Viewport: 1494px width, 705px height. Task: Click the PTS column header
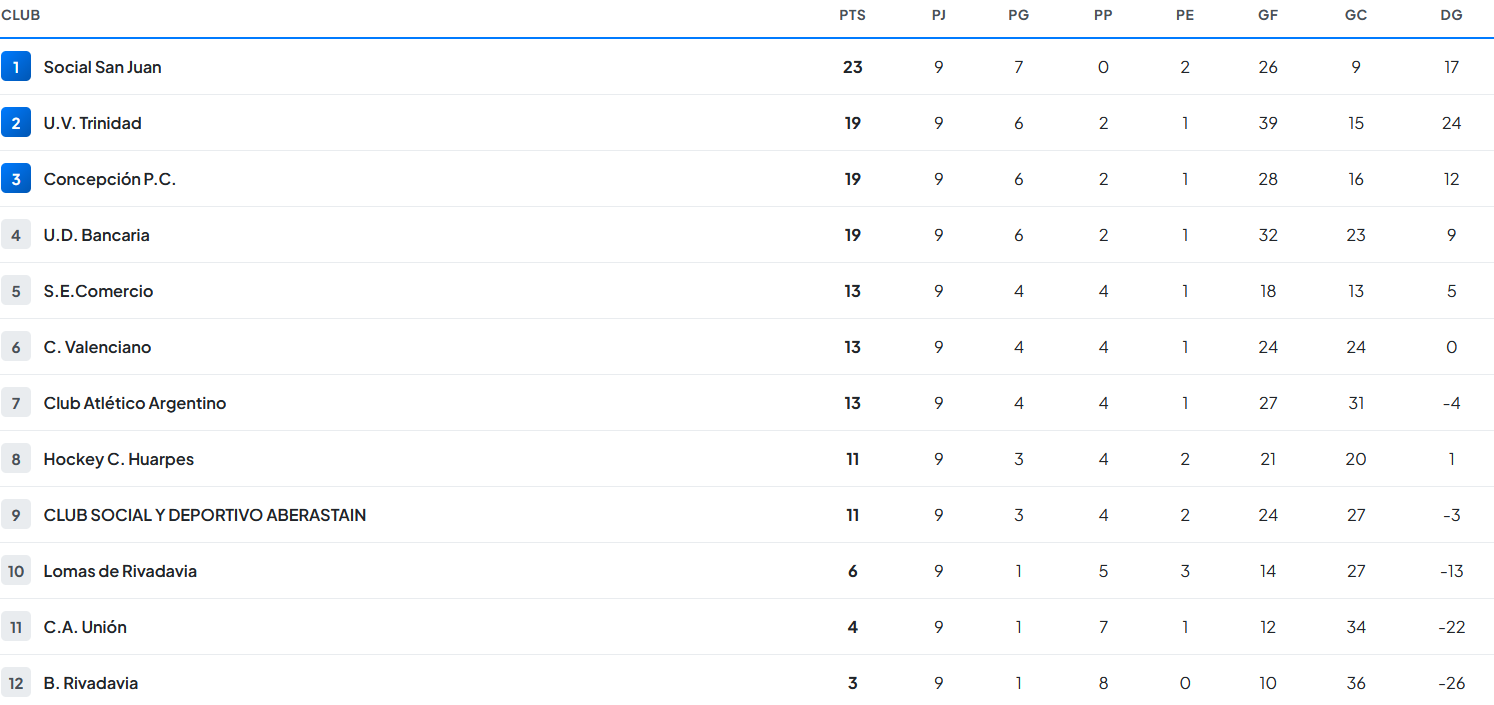(852, 15)
